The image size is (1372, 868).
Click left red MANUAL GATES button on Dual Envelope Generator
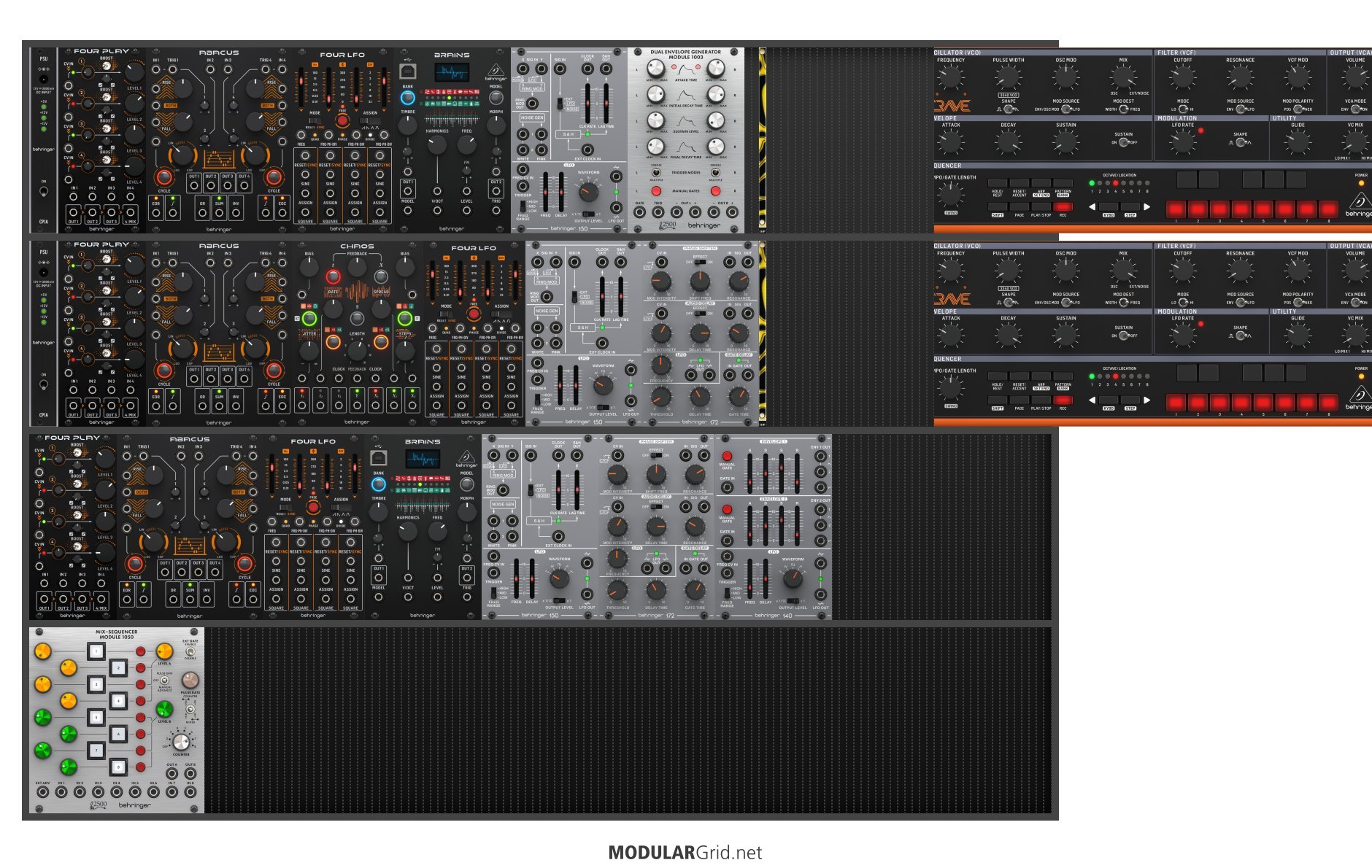(x=656, y=191)
